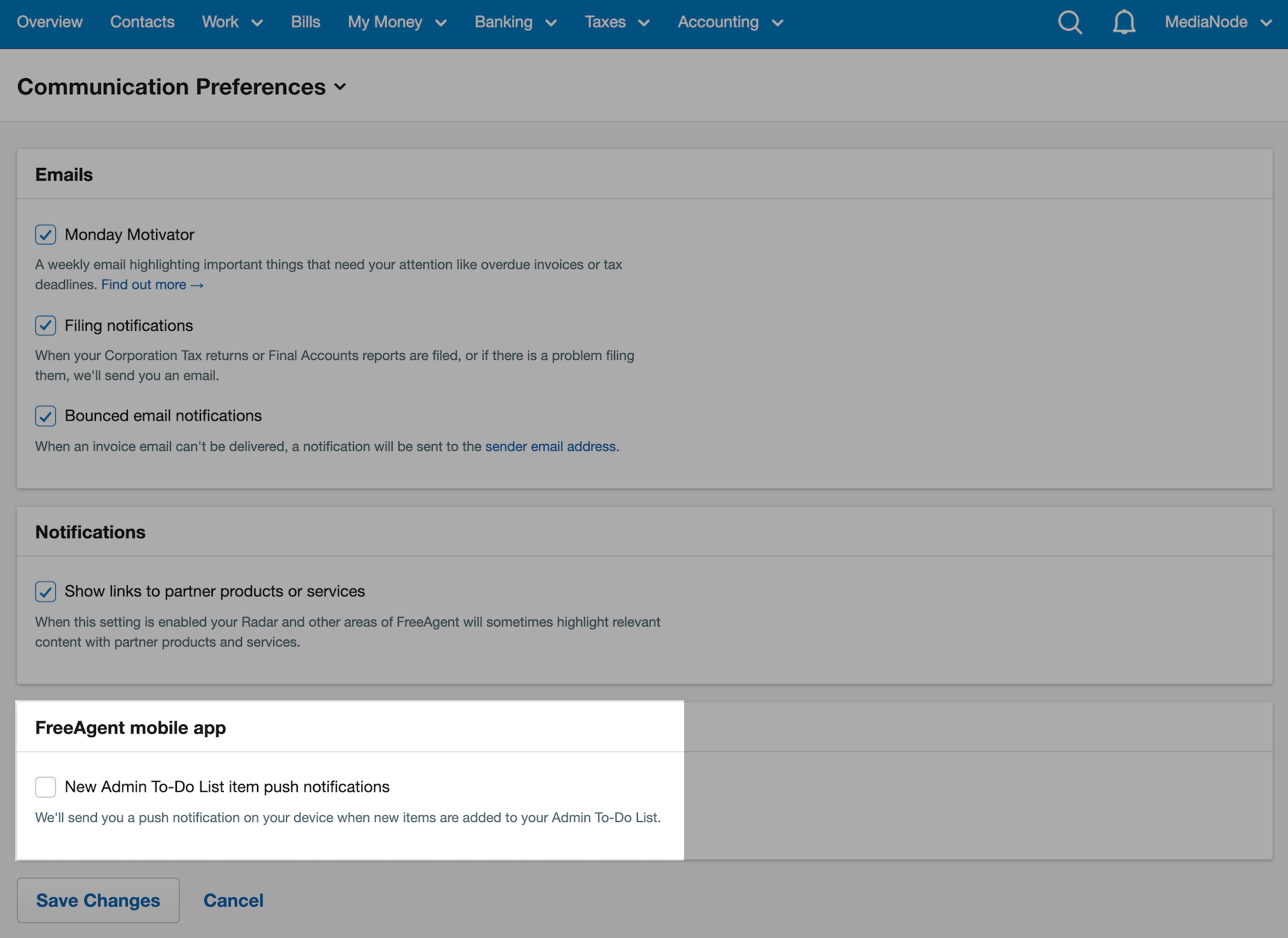Expand the Accounting menu

pyautogui.click(x=730, y=22)
